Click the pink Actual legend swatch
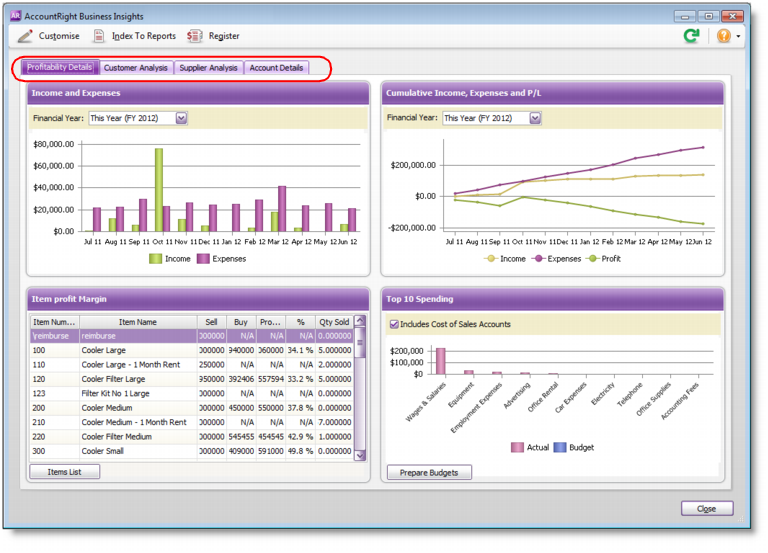Screen dimensions: 768x553 click(x=517, y=447)
